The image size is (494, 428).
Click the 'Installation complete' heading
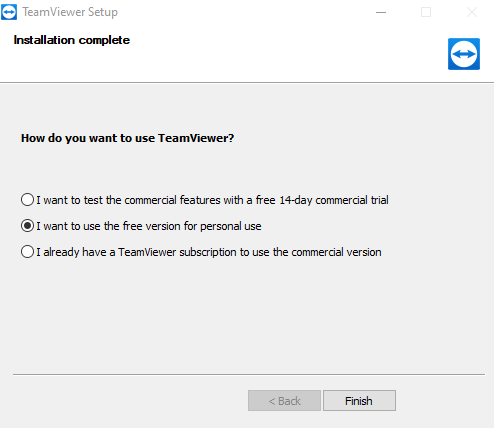point(72,40)
